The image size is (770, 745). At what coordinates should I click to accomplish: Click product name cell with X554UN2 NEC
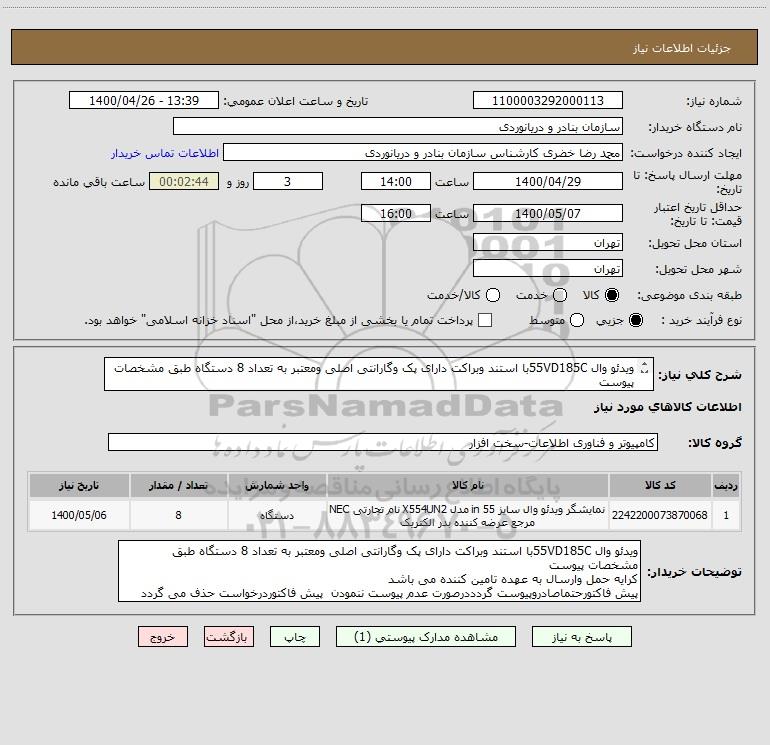[x=468, y=515]
